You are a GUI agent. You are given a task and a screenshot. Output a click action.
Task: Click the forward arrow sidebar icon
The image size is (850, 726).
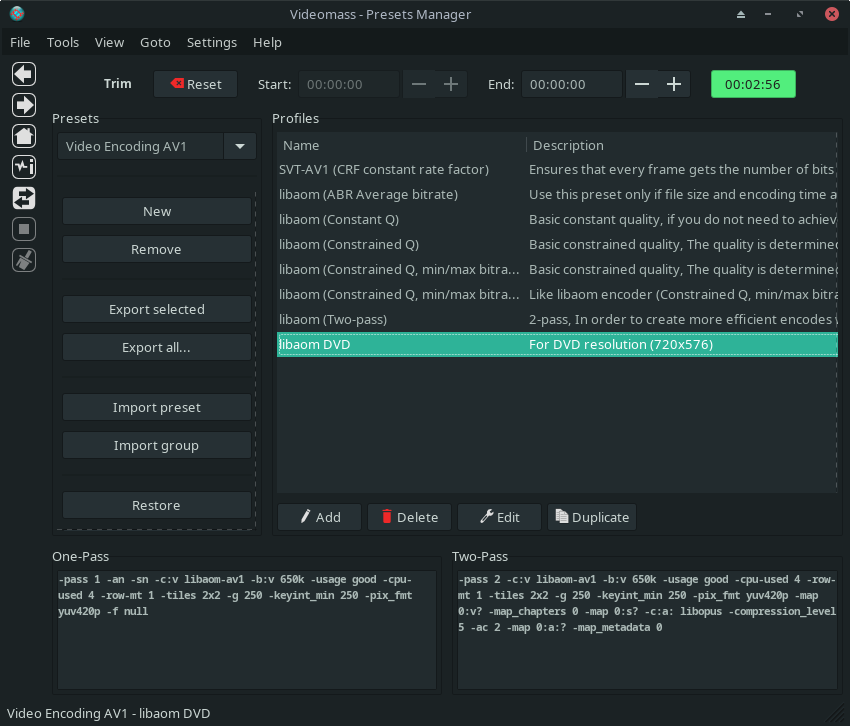pos(24,105)
